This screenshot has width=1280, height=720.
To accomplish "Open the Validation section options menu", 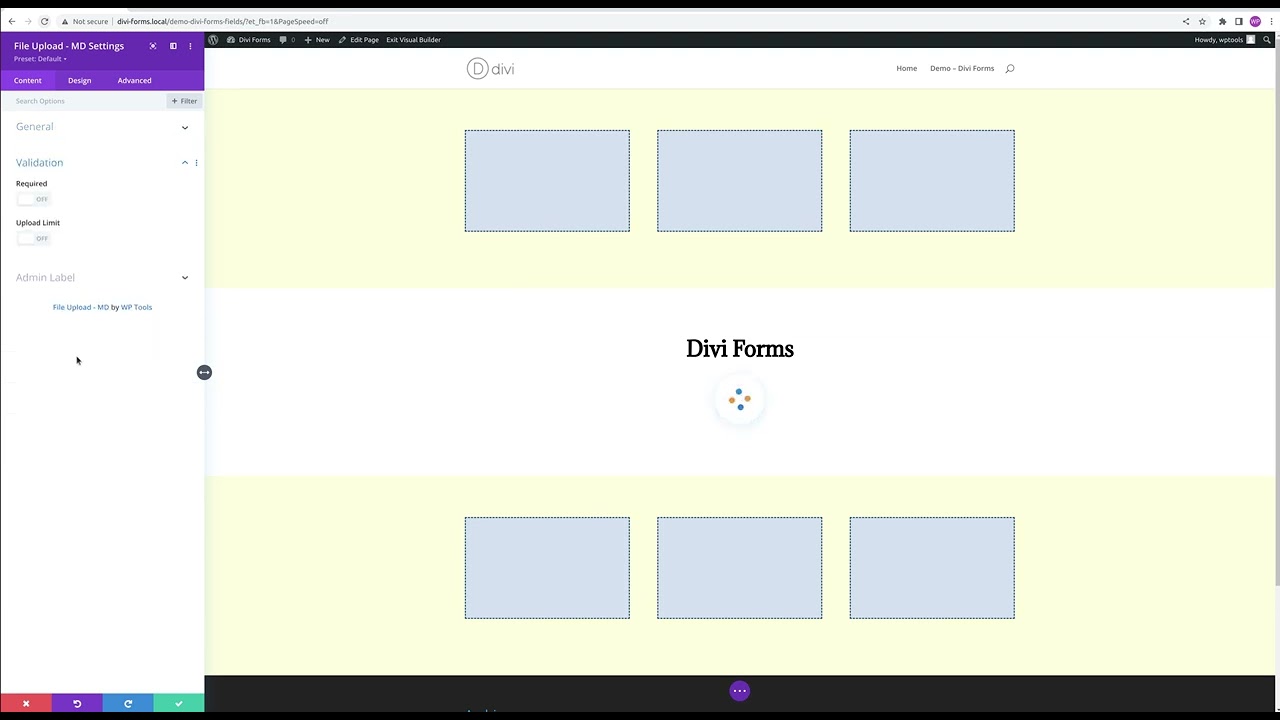I will pos(196,162).
